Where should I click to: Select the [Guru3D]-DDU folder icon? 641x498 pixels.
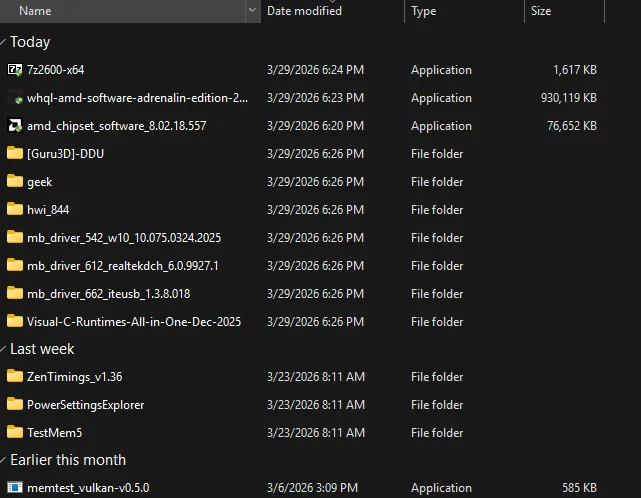15,154
